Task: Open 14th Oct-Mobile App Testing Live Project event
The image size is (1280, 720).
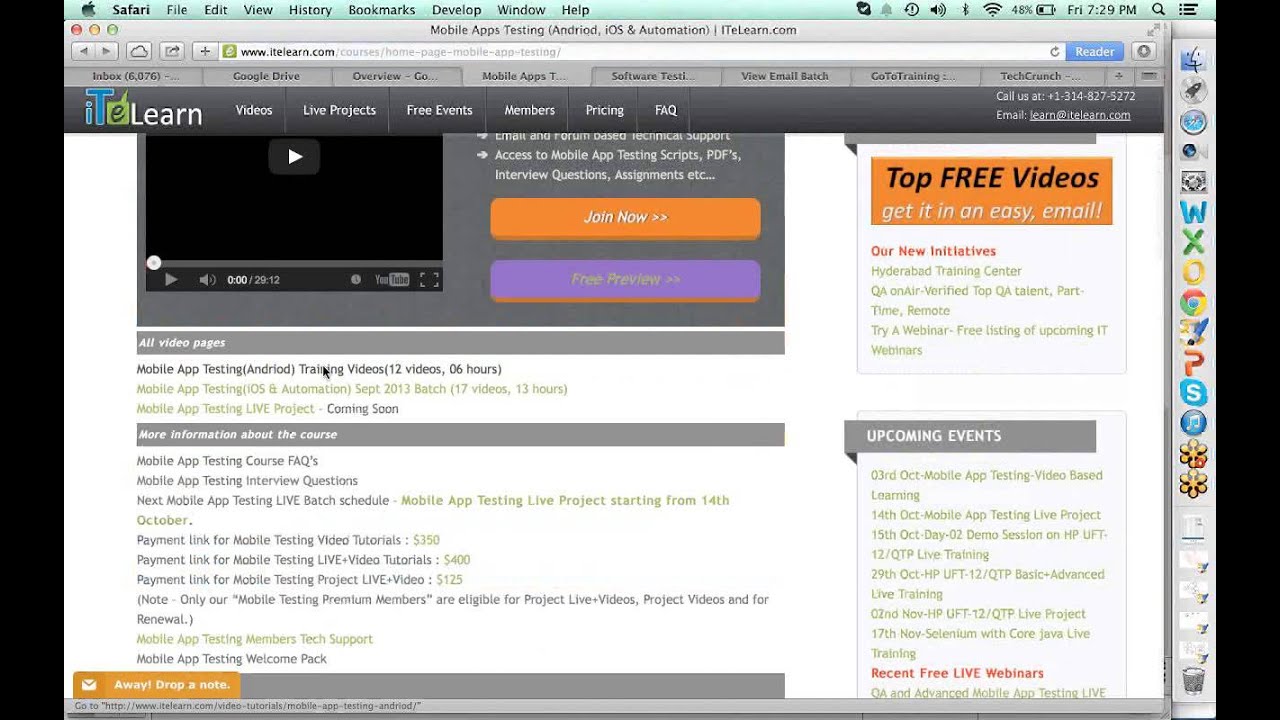Action: tap(986, 515)
